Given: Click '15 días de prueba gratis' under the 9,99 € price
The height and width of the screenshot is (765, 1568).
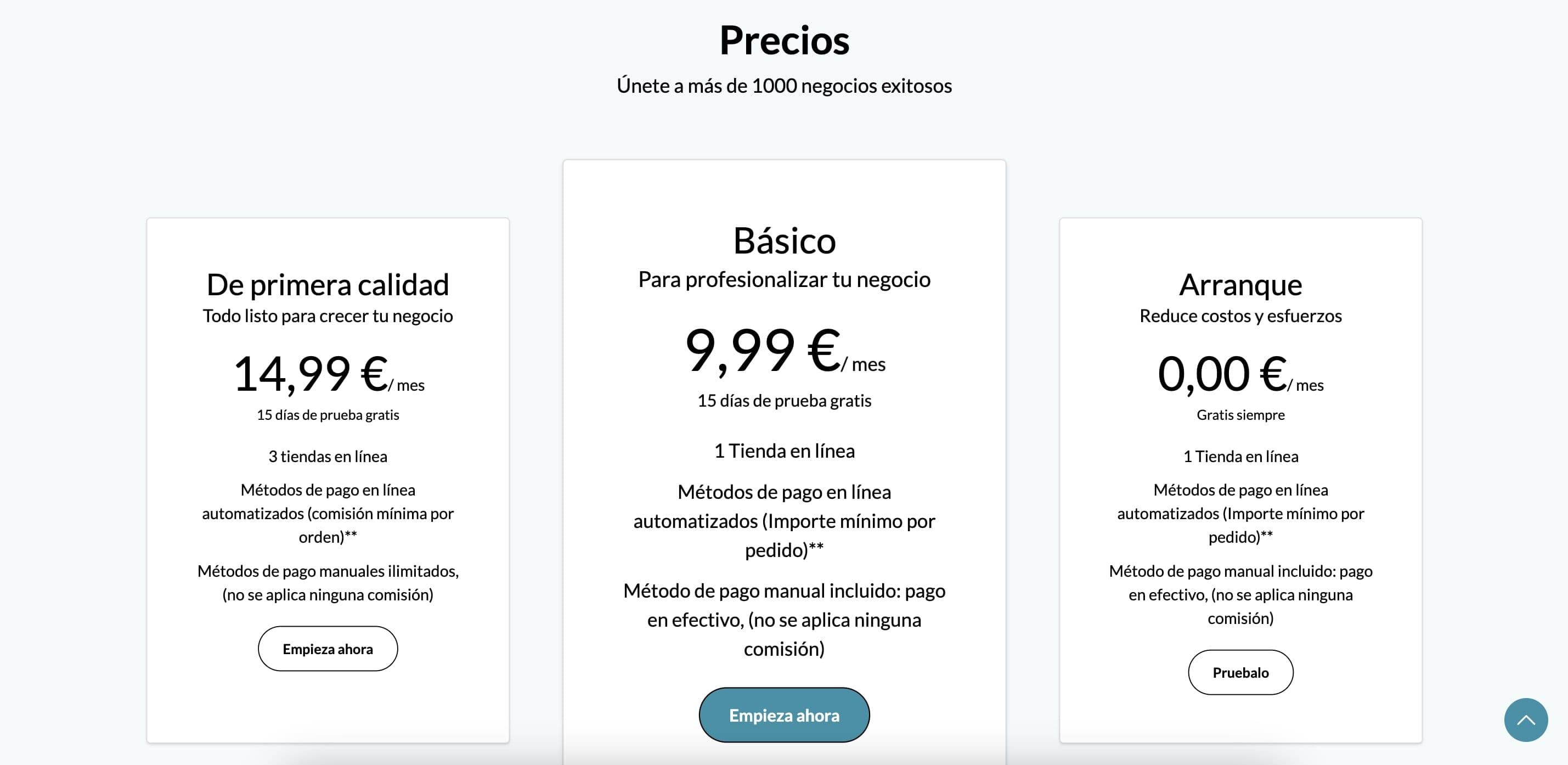Looking at the screenshot, I should tap(784, 401).
